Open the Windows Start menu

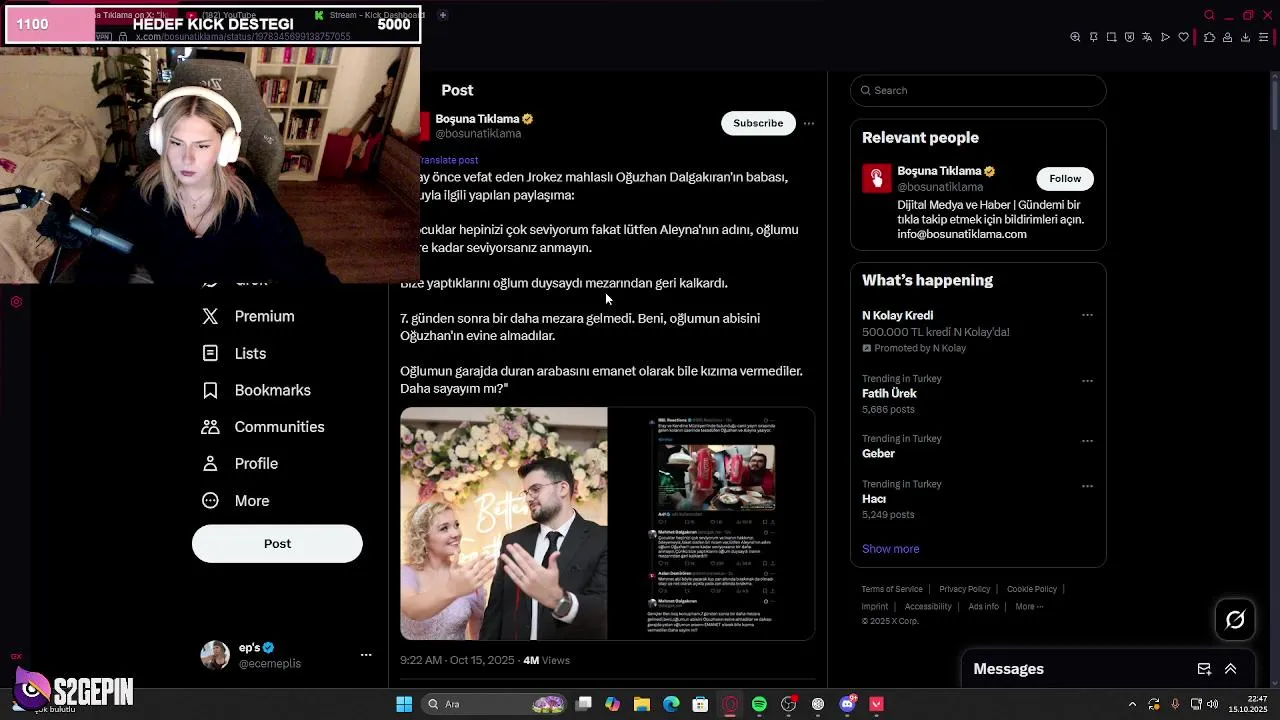click(404, 704)
